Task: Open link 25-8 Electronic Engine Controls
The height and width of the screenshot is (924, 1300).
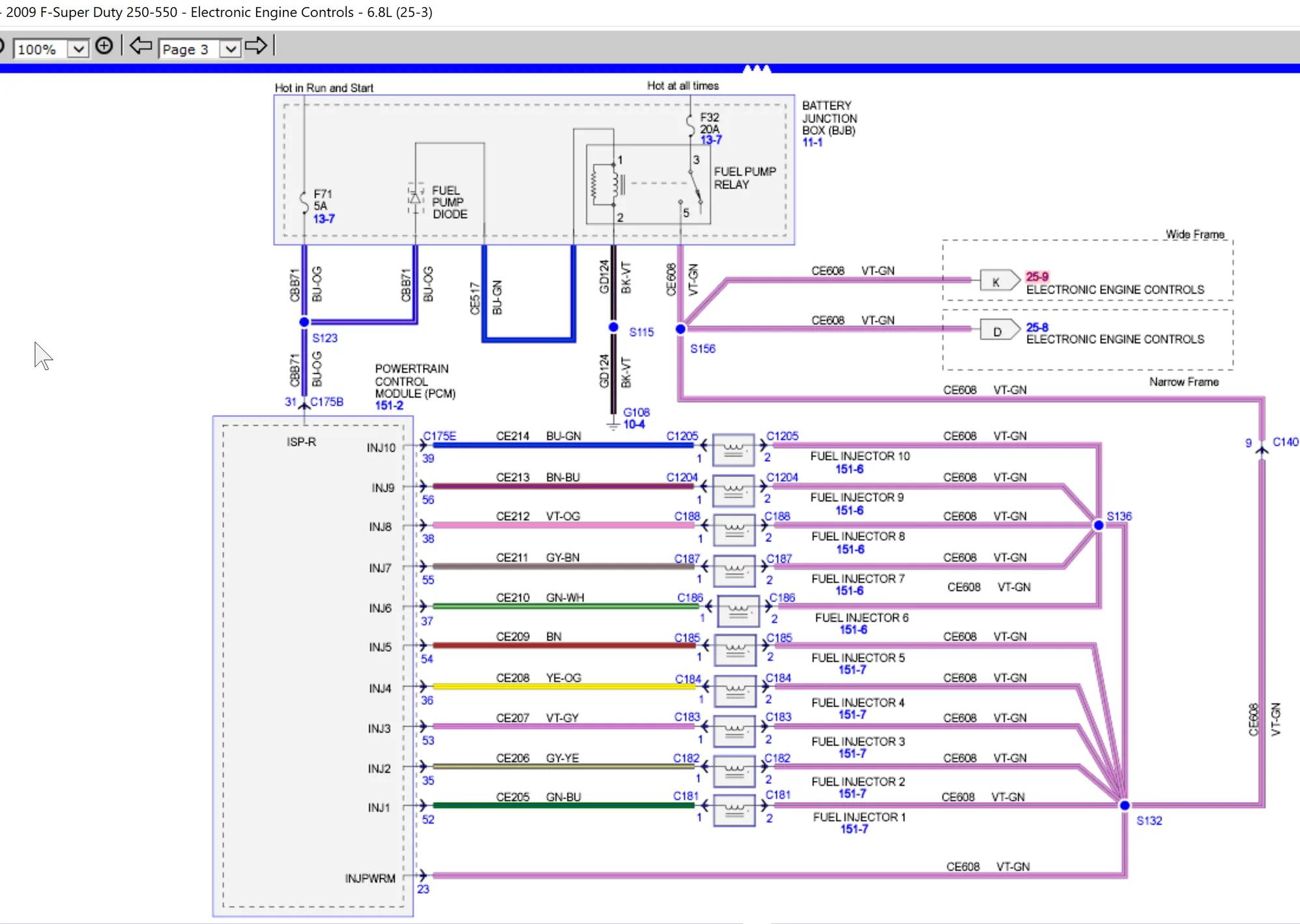Action: (1037, 327)
